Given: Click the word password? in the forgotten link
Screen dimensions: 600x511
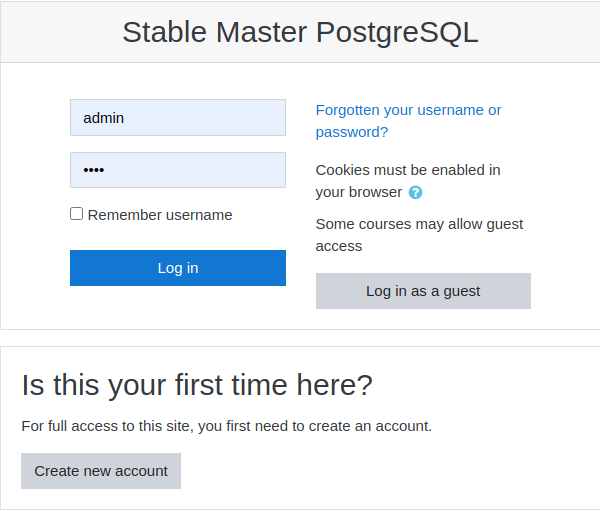Looking at the screenshot, I should click(x=352, y=132).
